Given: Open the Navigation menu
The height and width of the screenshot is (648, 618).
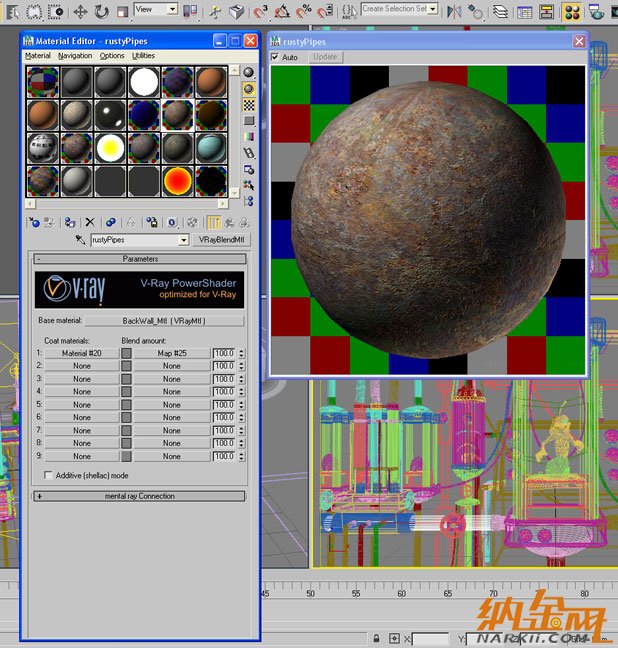Looking at the screenshot, I should [x=75, y=55].
